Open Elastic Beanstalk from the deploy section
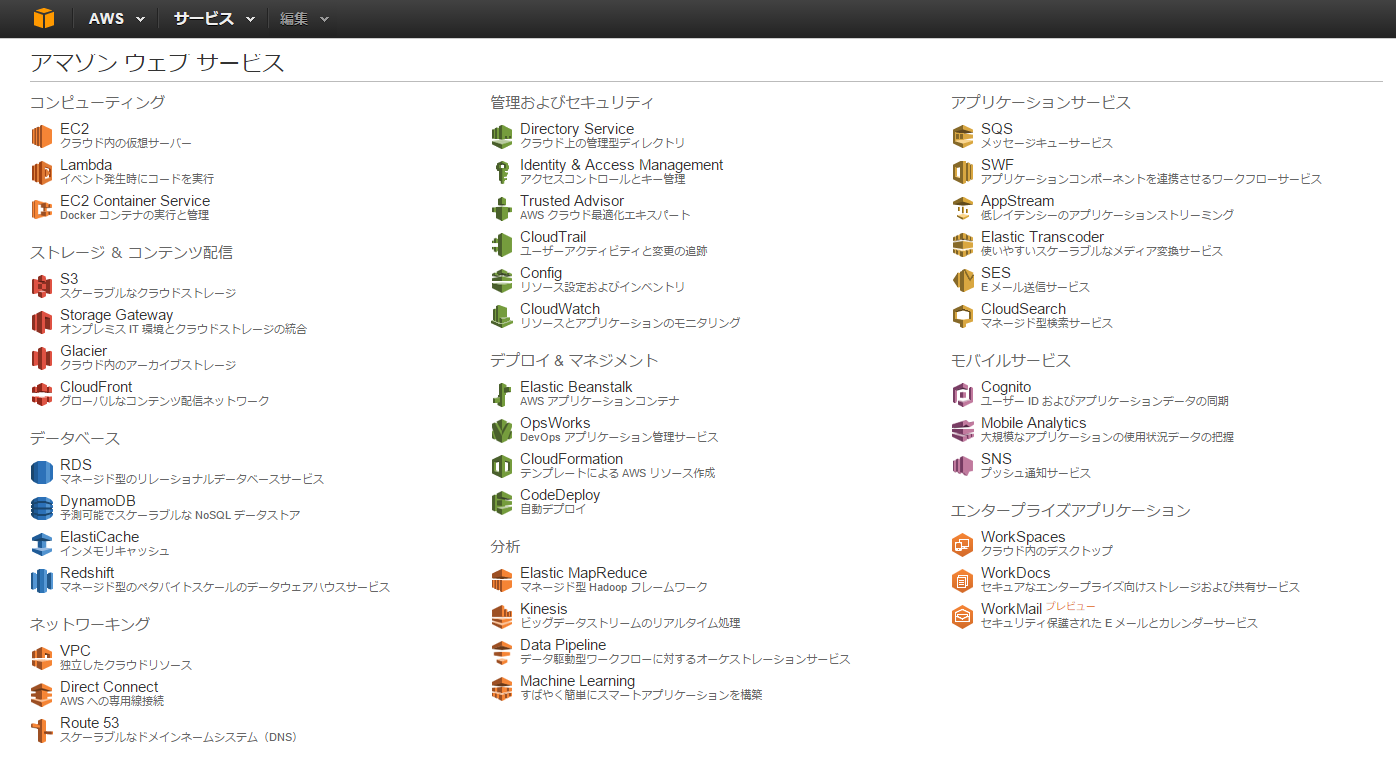This screenshot has height=774, width=1396. click(x=575, y=386)
